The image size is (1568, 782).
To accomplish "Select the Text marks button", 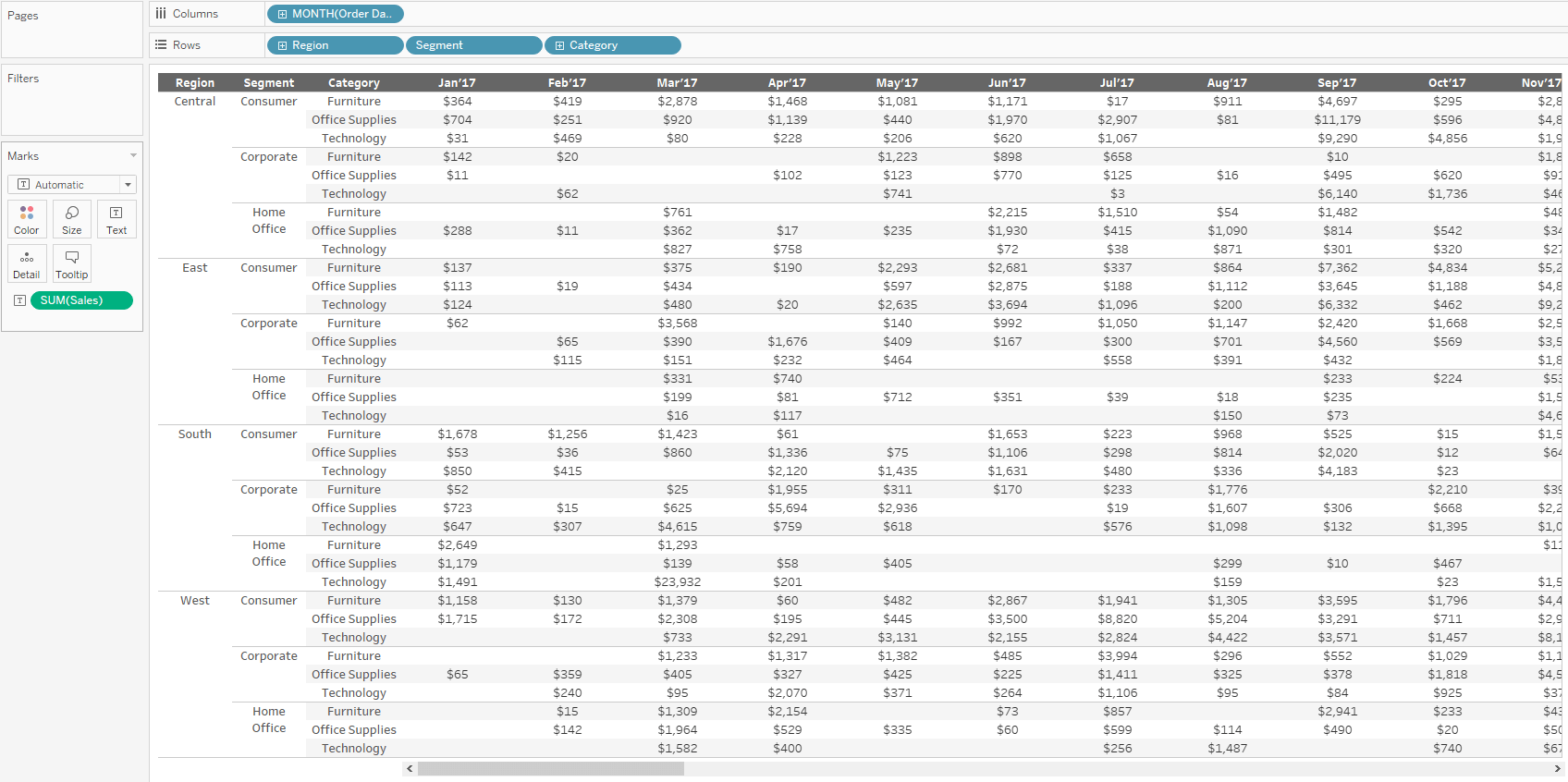I will click(116, 219).
